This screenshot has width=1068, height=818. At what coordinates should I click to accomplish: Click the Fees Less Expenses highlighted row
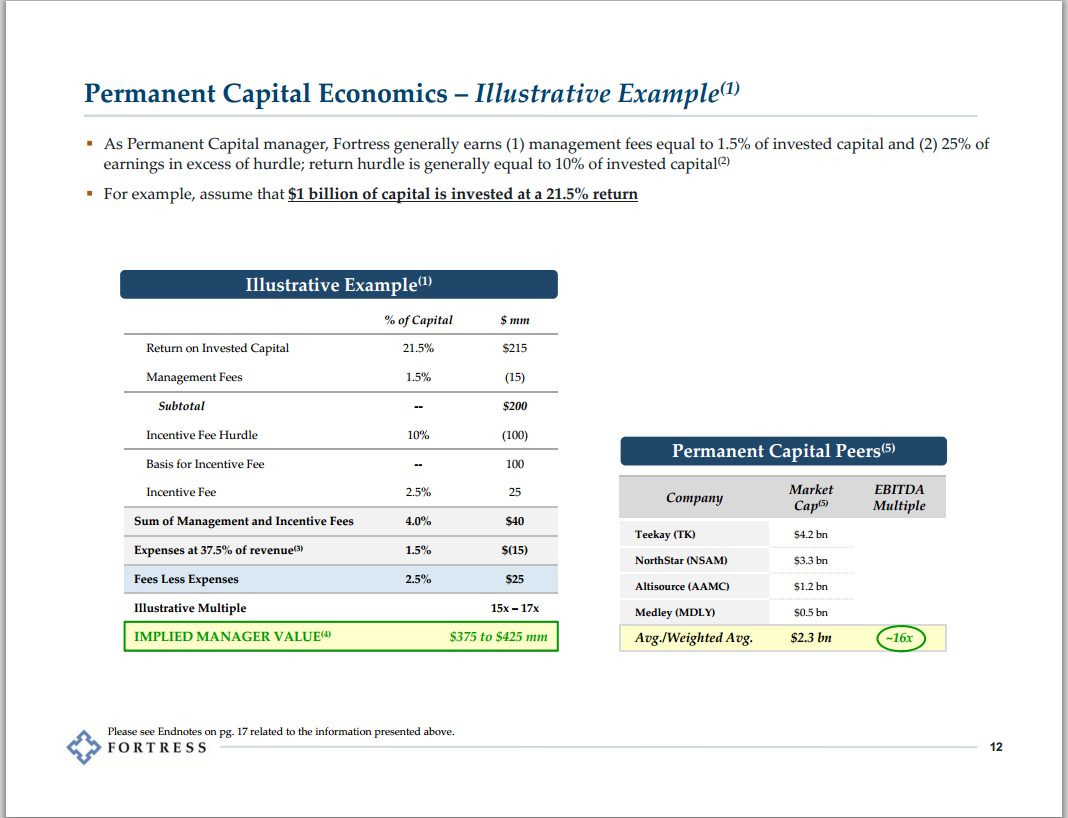186,579
